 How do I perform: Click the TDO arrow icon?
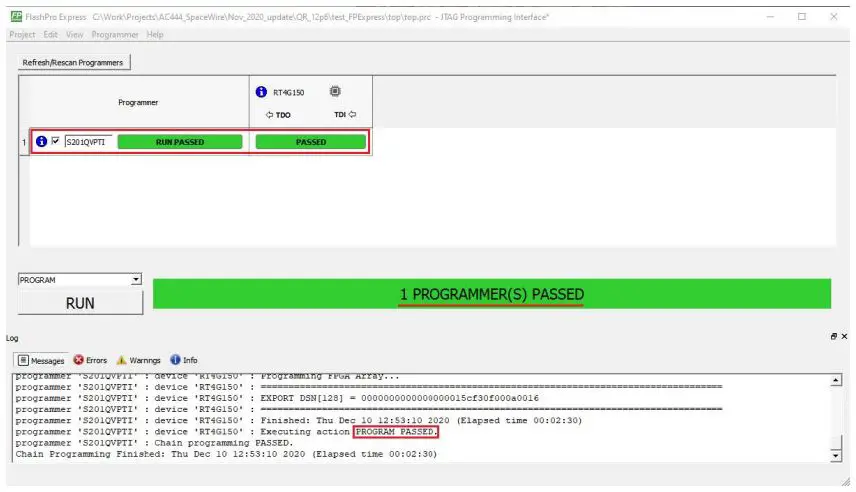(x=269, y=115)
